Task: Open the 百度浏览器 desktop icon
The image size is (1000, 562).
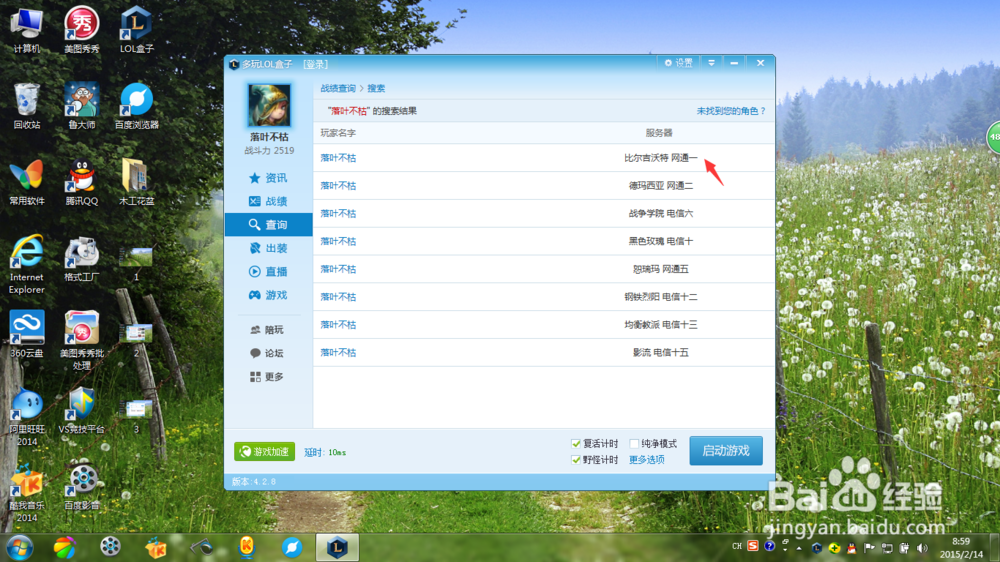Action: 136,105
